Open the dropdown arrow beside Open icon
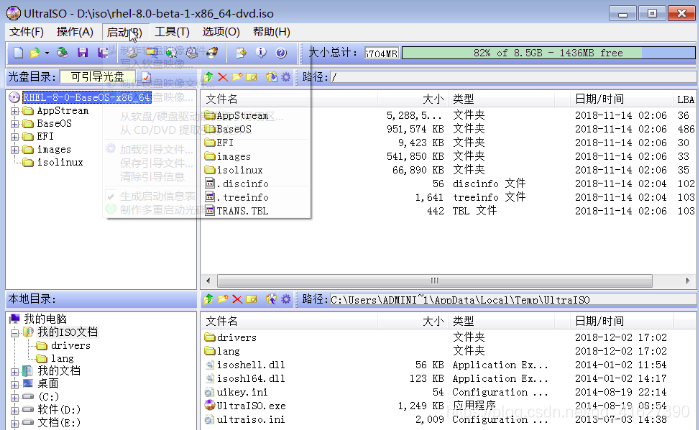The width and height of the screenshot is (699, 430). [47, 53]
